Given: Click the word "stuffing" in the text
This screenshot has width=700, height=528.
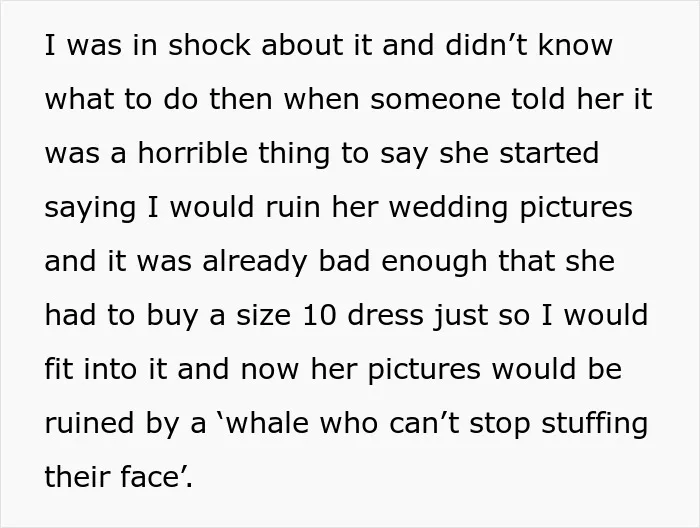Looking at the screenshot, I should click(594, 423).
